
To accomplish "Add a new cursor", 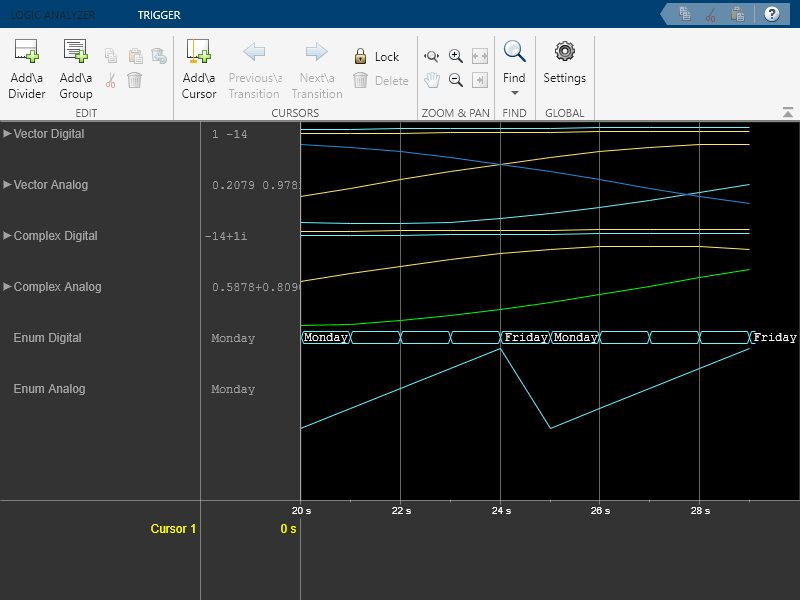I will (x=199, y=52).
